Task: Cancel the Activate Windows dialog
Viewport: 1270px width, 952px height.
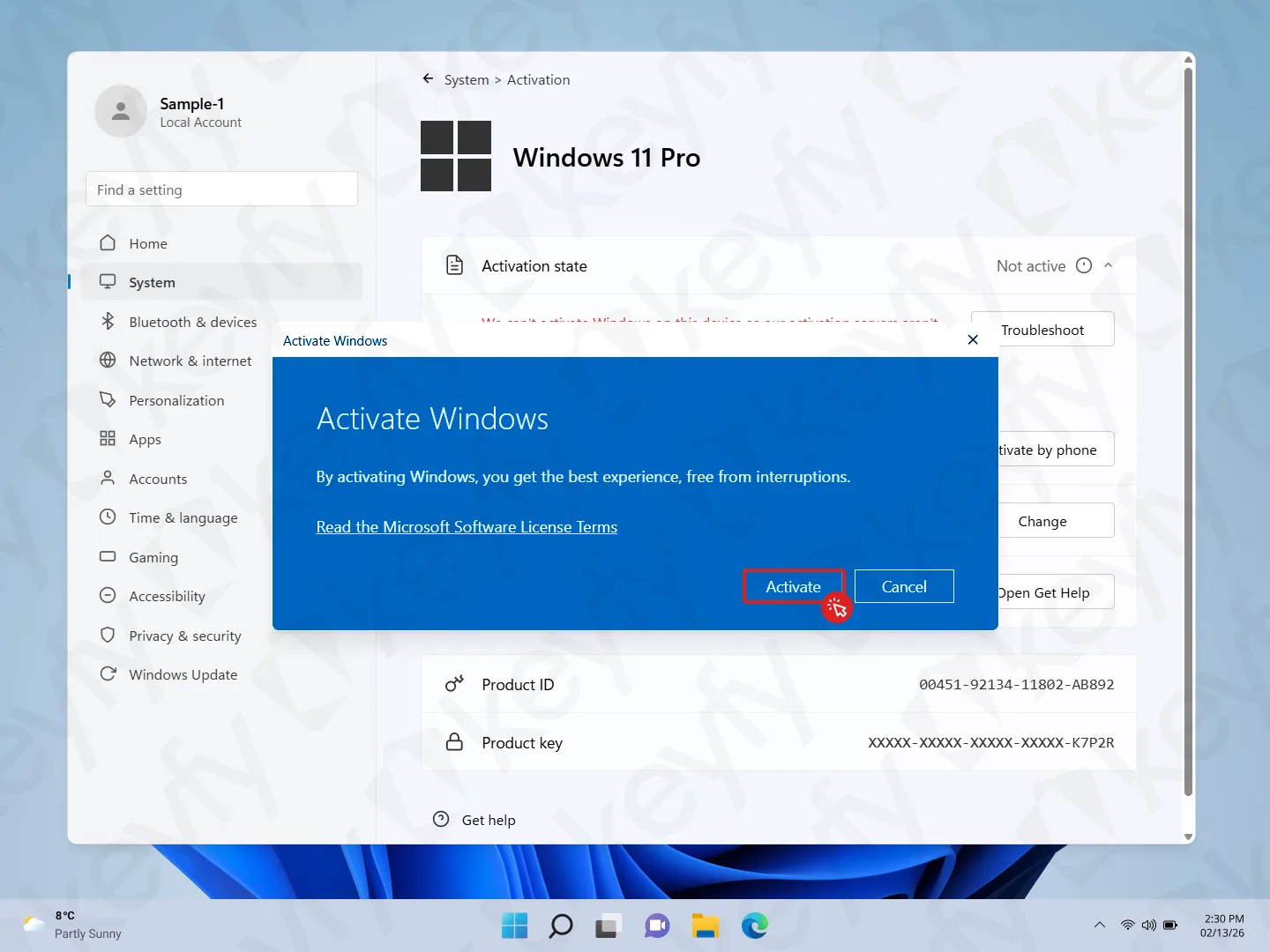Action: (904, 586)
